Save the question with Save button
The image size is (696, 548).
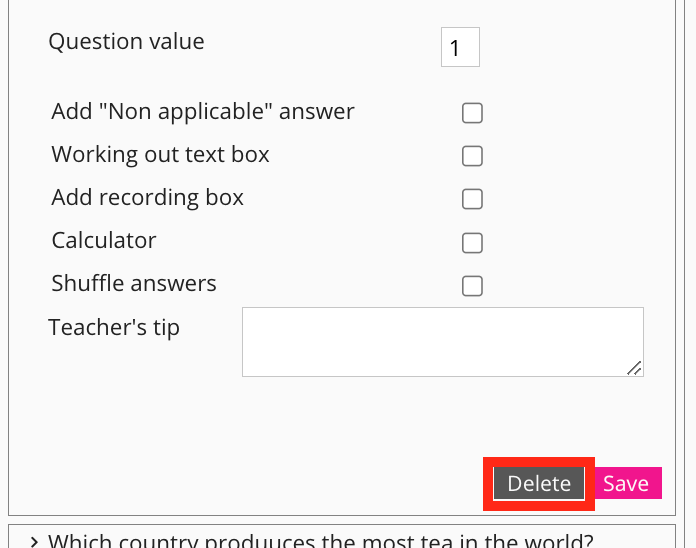pyautogui.click(x=626, y=483)
